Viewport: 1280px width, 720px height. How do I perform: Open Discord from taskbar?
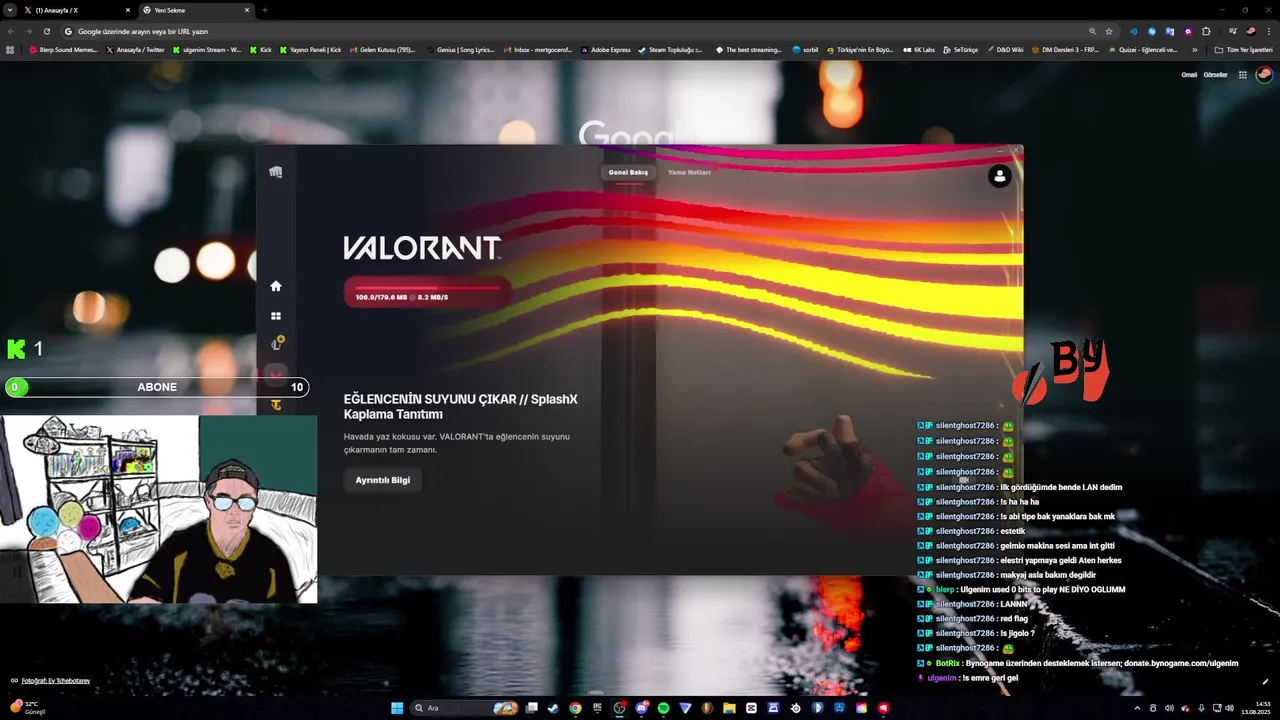[x=642, y=708]
